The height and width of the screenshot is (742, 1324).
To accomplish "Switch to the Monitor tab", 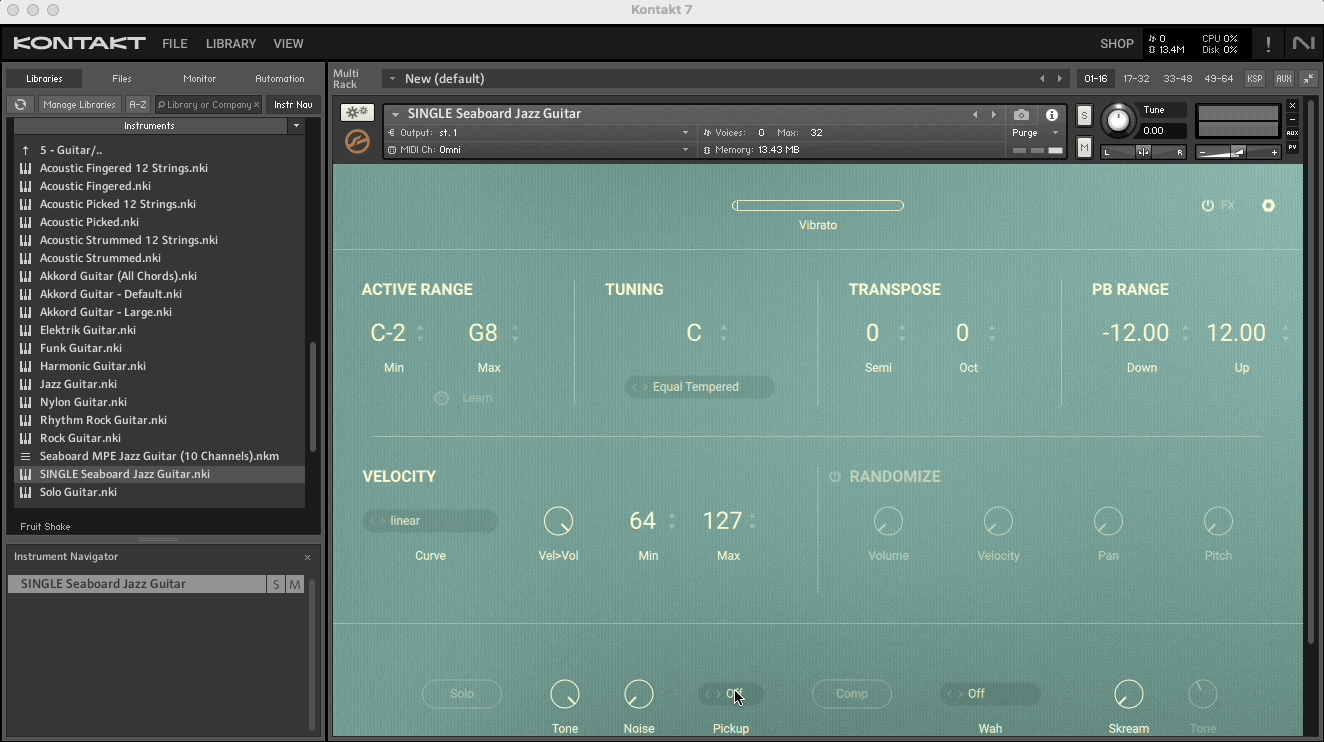I will (199, 79).
